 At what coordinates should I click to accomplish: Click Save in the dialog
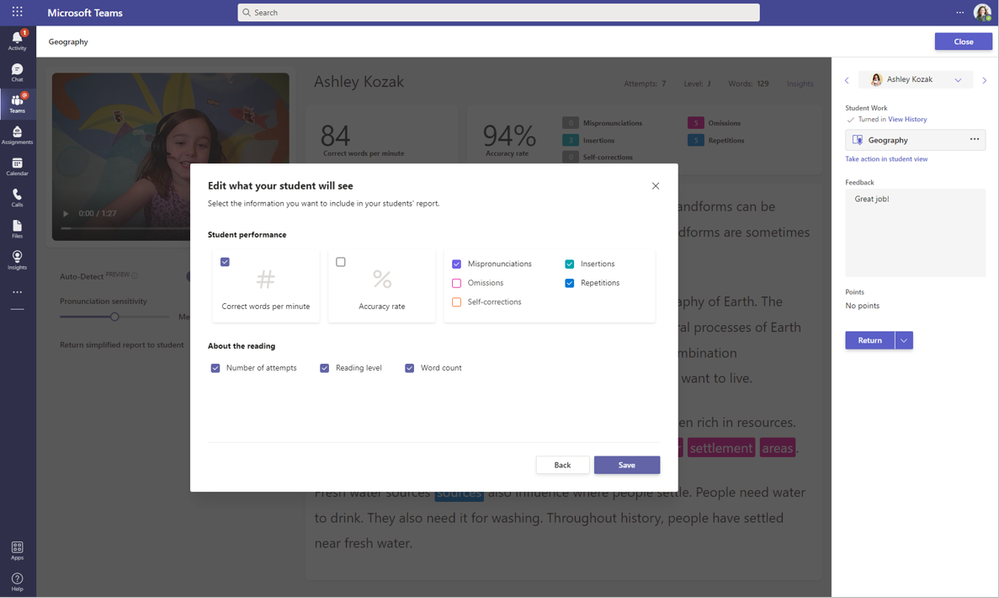(x=627, y=465)
